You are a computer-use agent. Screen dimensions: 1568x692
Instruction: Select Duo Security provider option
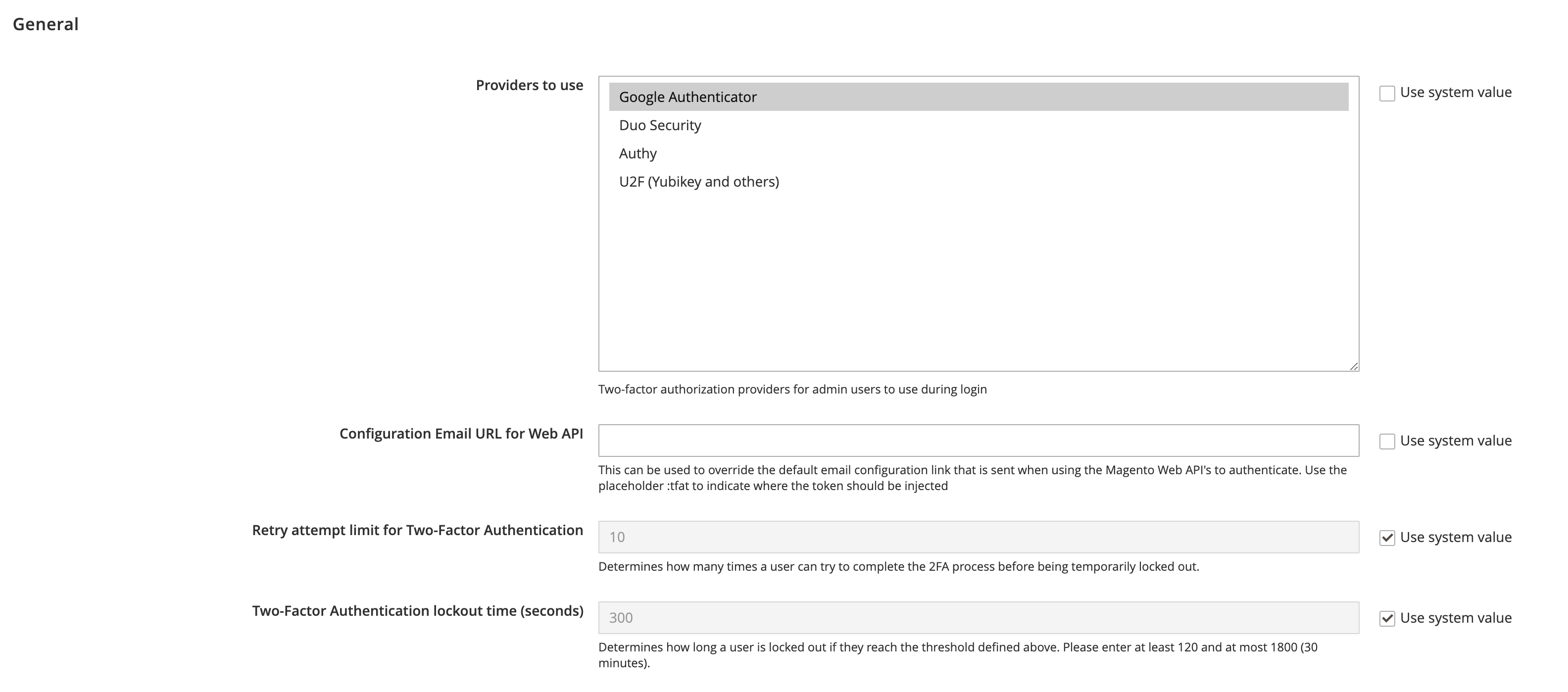point(660,125)
